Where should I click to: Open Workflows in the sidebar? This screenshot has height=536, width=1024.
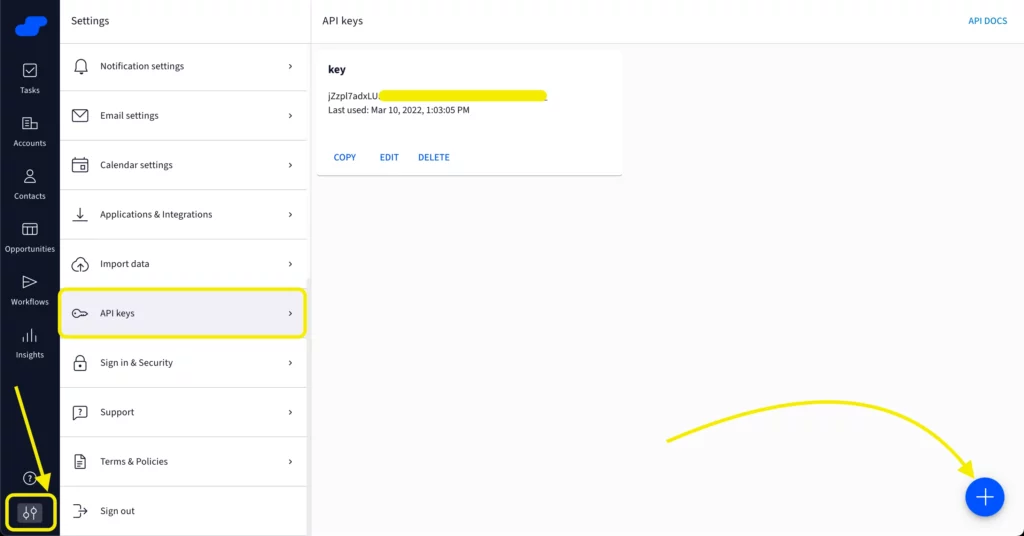(x=30, y=289)
